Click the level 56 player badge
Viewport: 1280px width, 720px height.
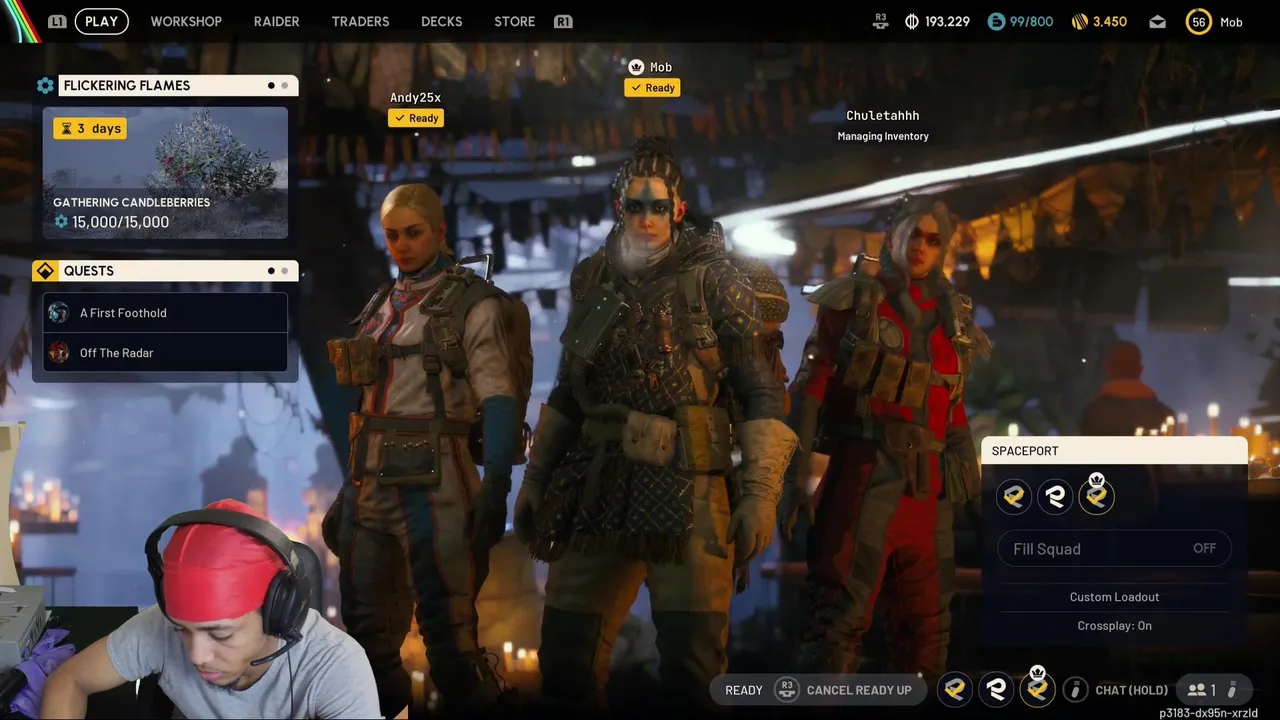click(1199, 21)
